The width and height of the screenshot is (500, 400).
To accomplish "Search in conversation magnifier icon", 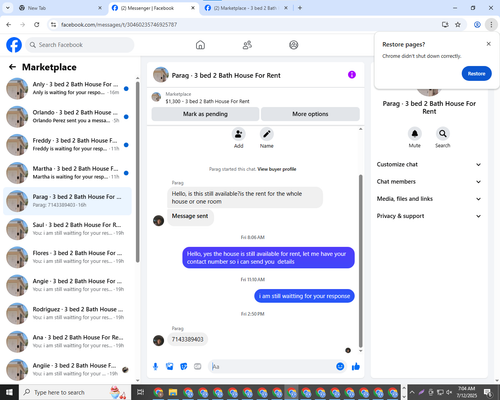I will tap(443, 134).
